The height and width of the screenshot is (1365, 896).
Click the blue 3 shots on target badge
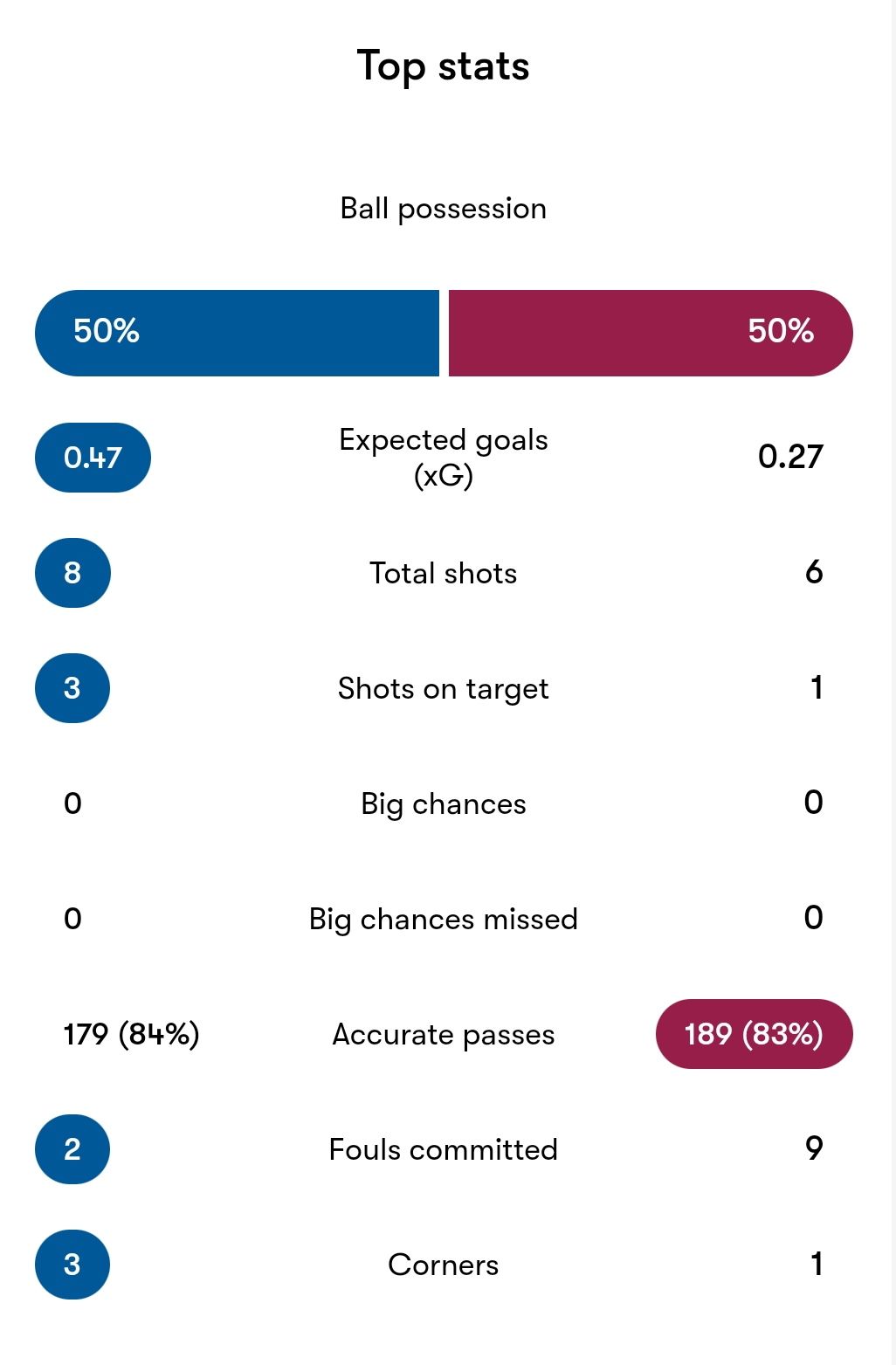72,688
